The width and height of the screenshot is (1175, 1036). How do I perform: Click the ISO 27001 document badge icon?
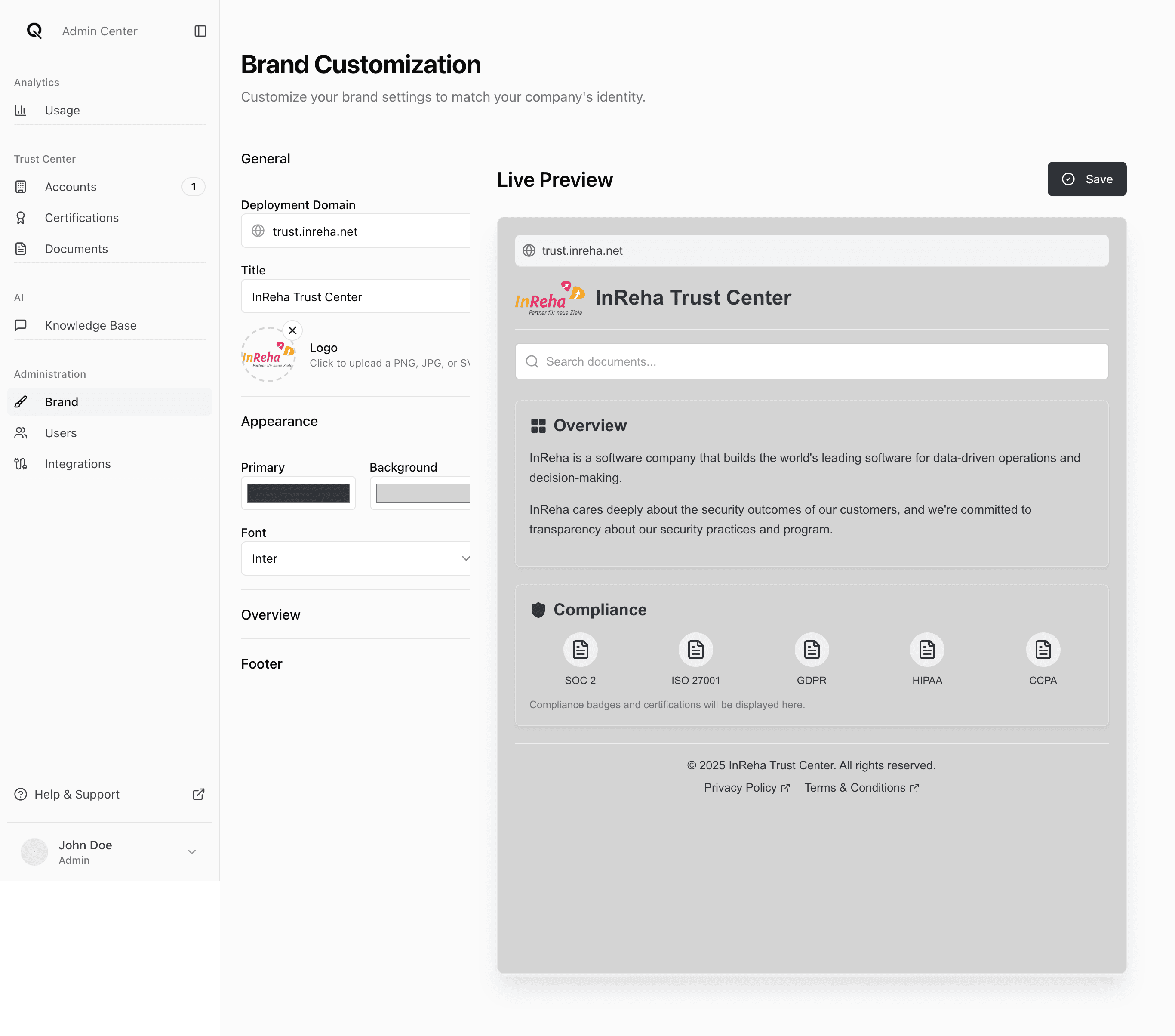(695, 650)
